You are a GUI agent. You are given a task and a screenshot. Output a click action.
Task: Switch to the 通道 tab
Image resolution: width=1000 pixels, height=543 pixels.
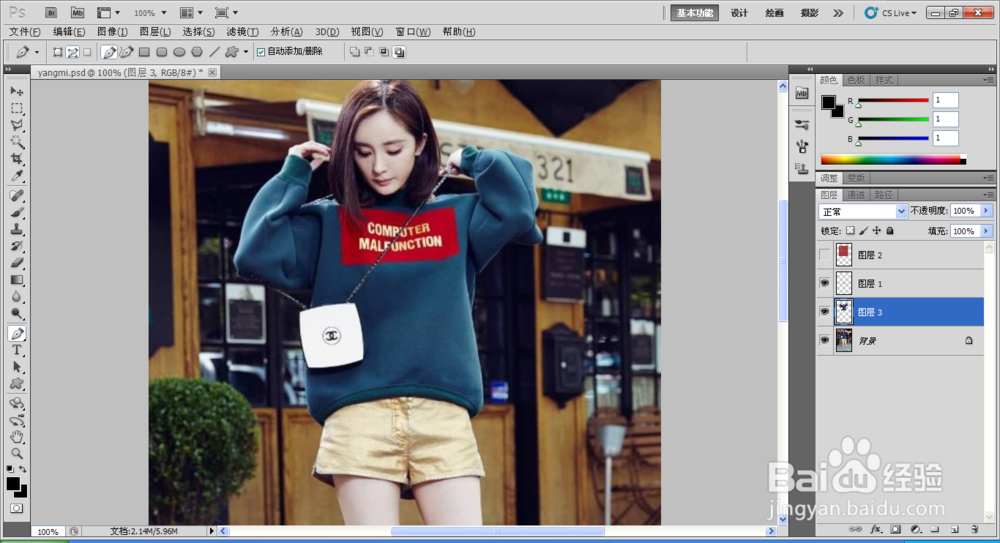[x=857, y=195]
